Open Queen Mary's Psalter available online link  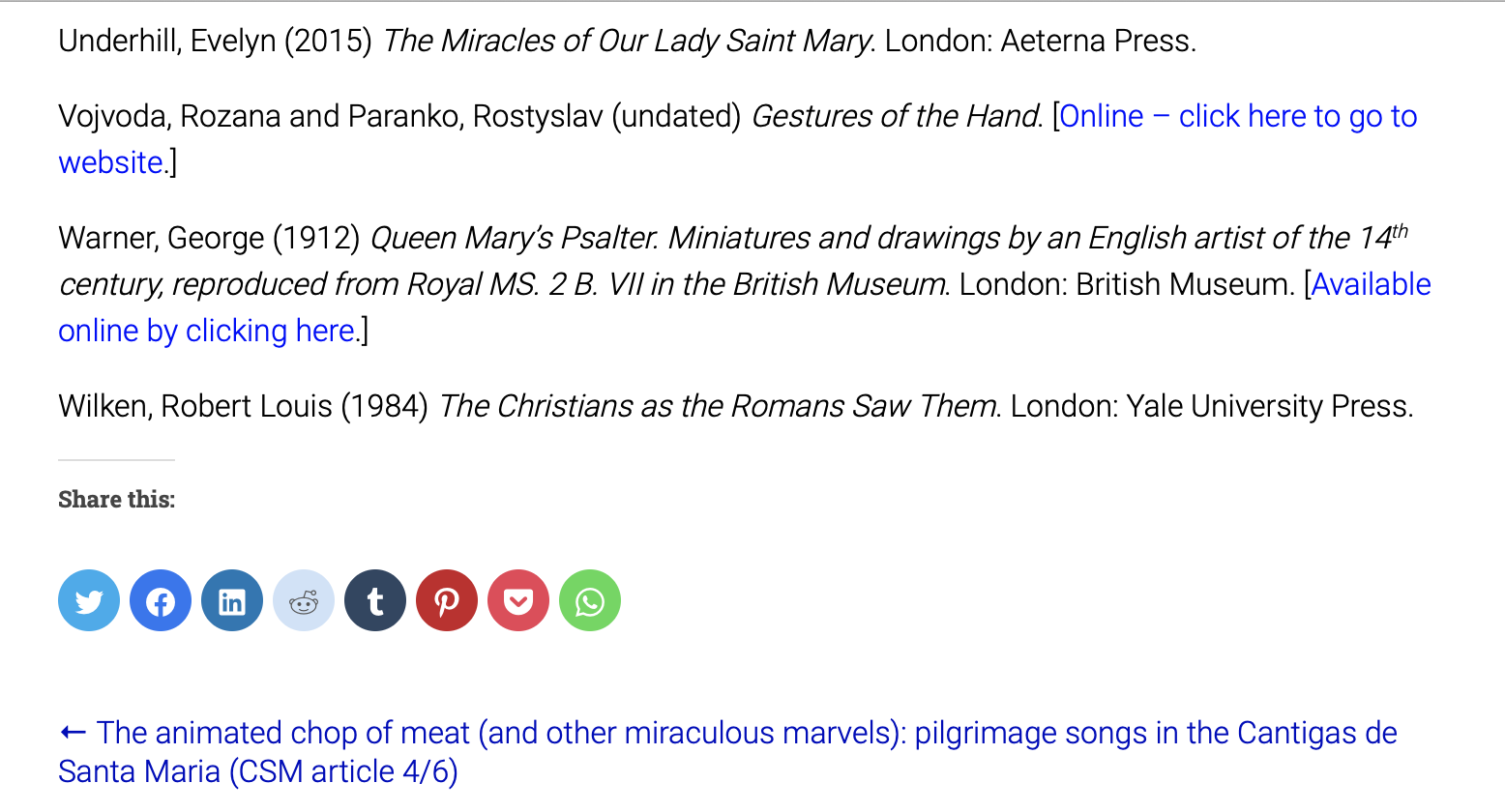[x=1371, y=284]
